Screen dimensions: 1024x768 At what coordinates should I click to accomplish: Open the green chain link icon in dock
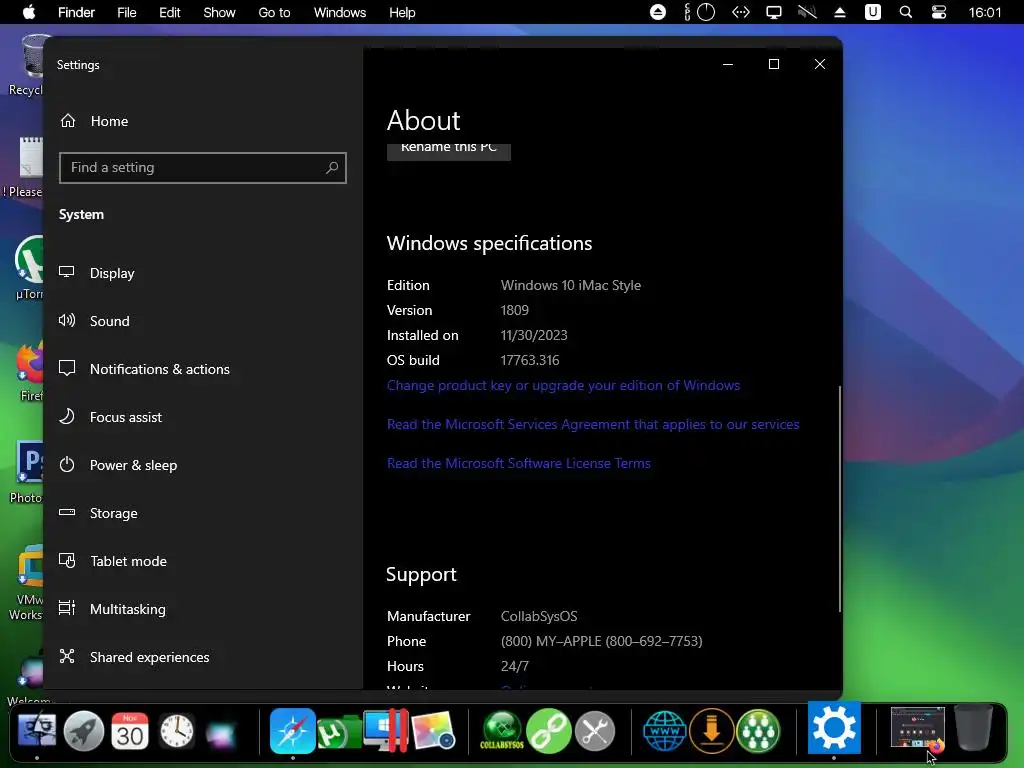[x=549, y=731]
